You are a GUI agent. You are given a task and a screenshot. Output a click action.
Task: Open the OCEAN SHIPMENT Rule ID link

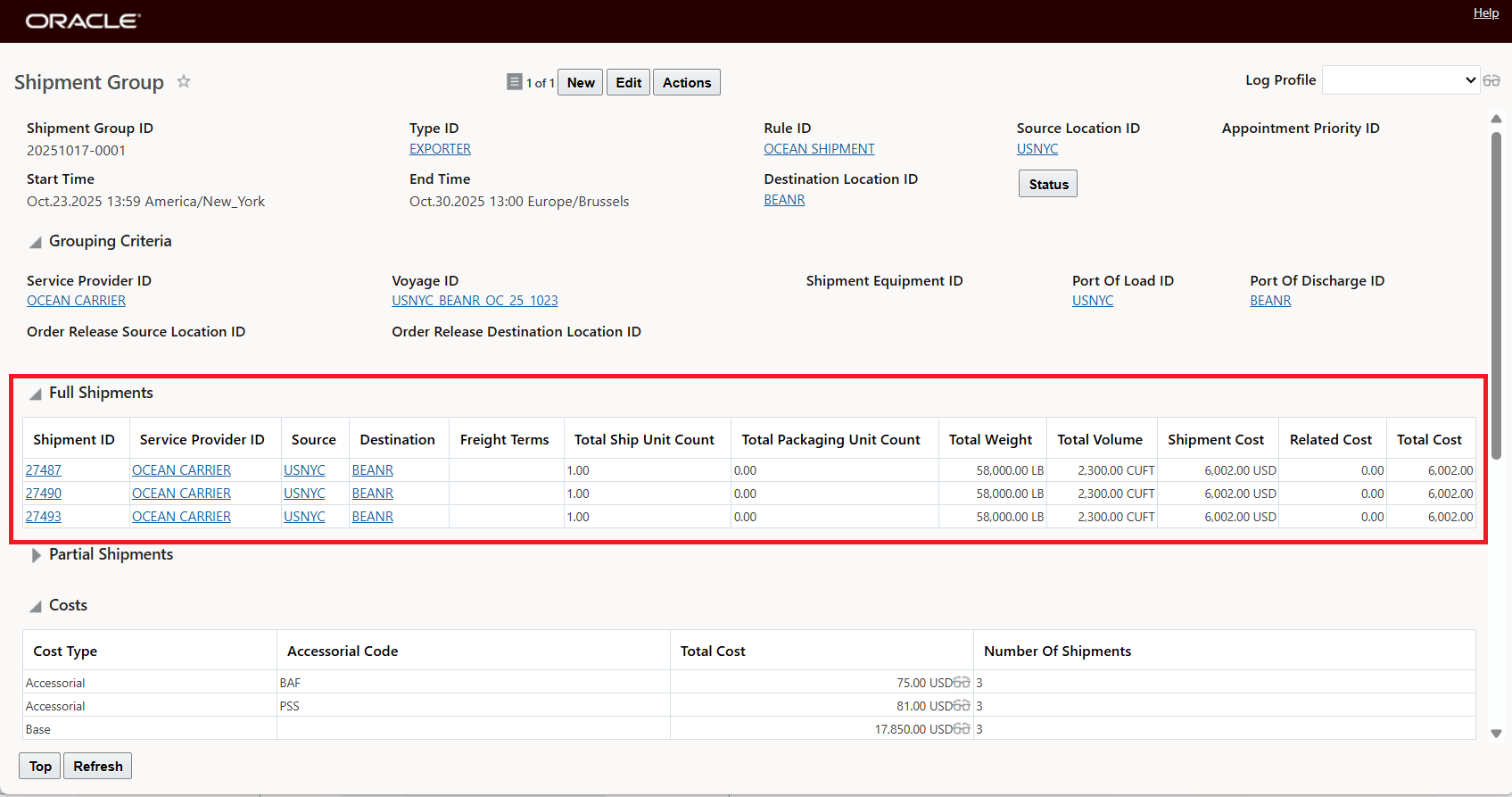click(819, 149)
